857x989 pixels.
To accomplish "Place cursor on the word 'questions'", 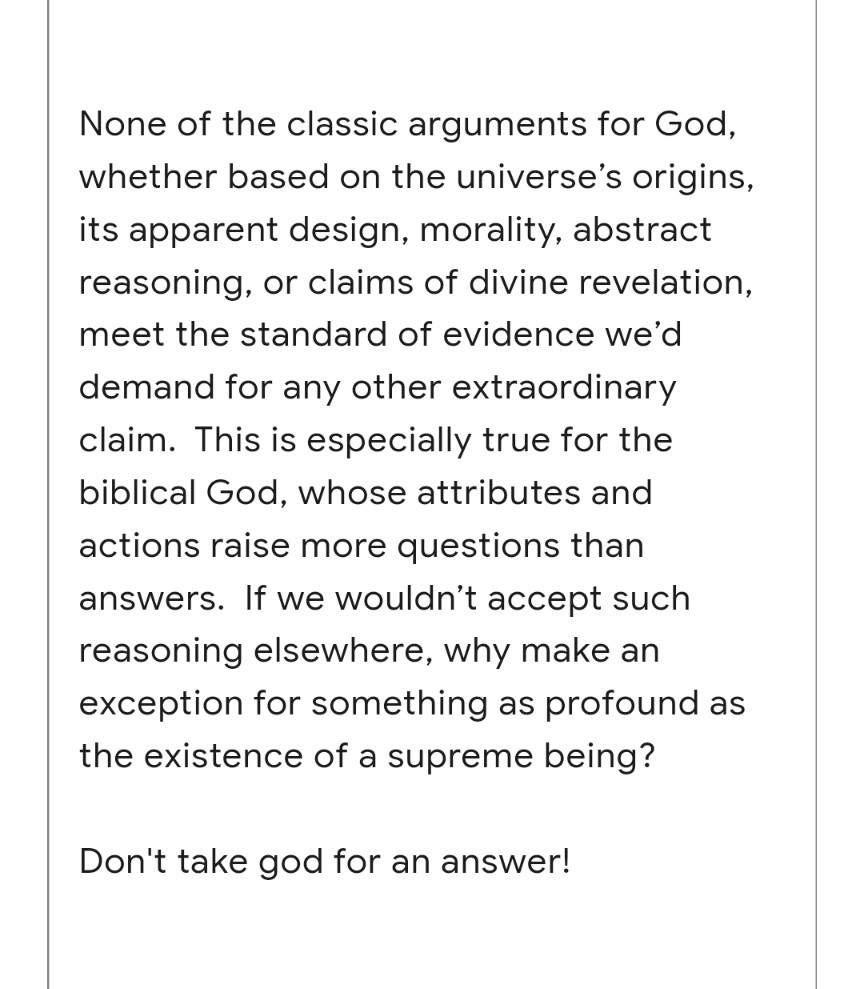I will 476,546.
